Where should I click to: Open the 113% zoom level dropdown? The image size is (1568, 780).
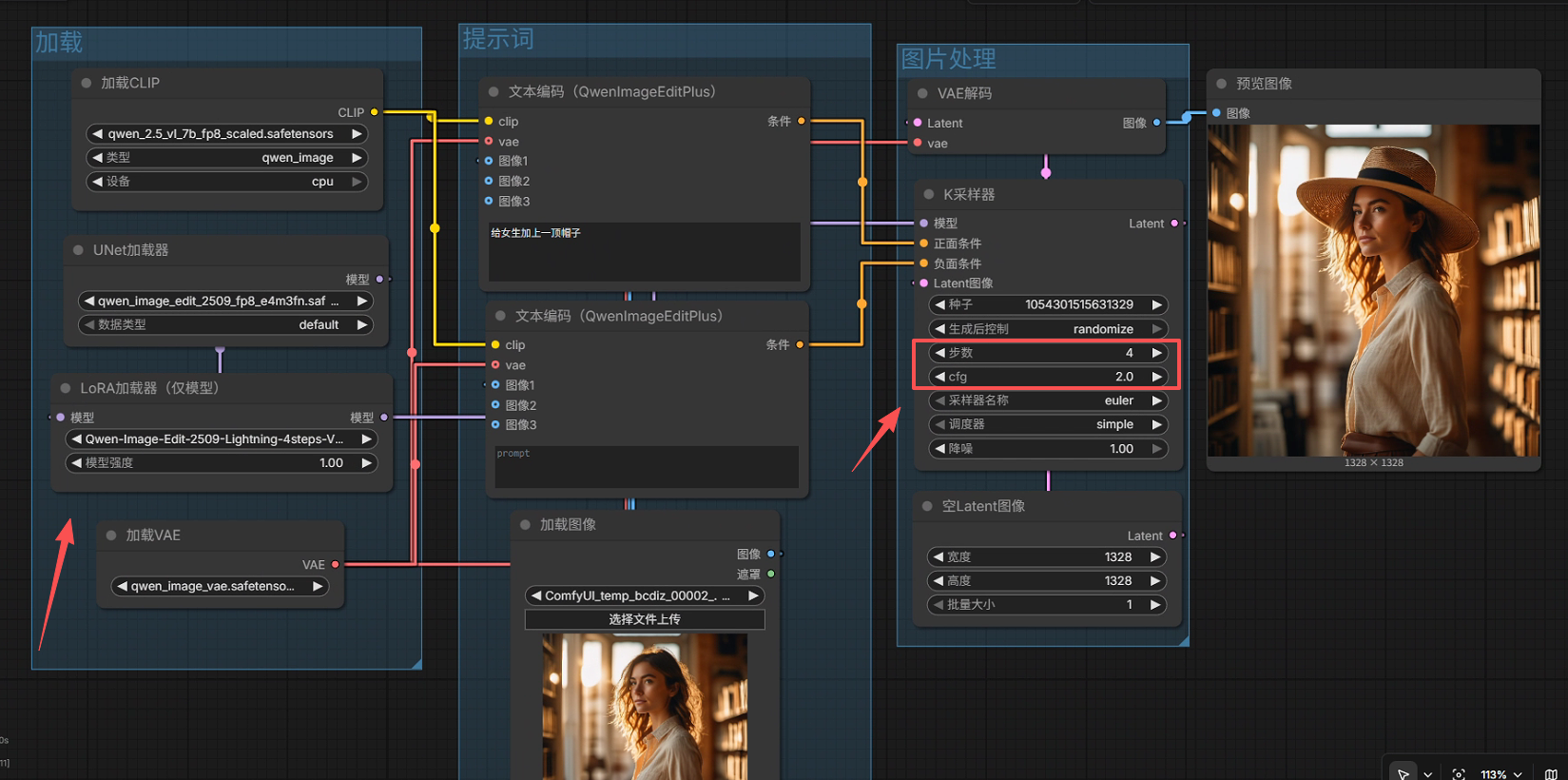[x=1501, y=773]
